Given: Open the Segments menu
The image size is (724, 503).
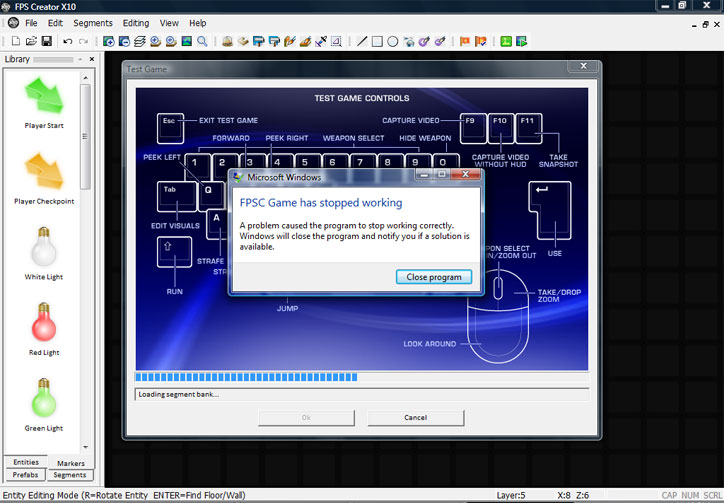Looking at the screenshot, I should [x=93, y=23].
